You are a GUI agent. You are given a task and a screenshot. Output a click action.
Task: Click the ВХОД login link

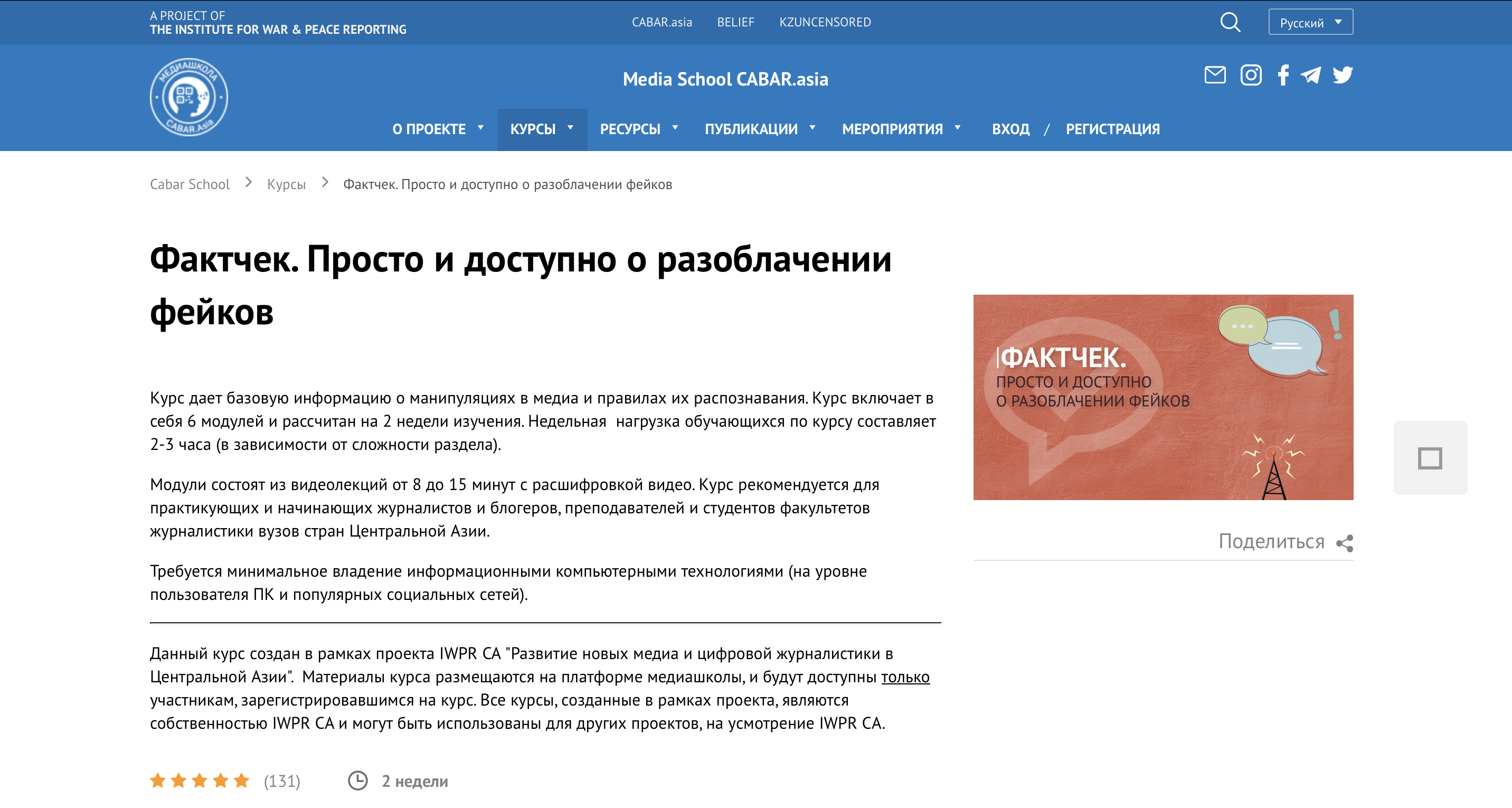1010,129
